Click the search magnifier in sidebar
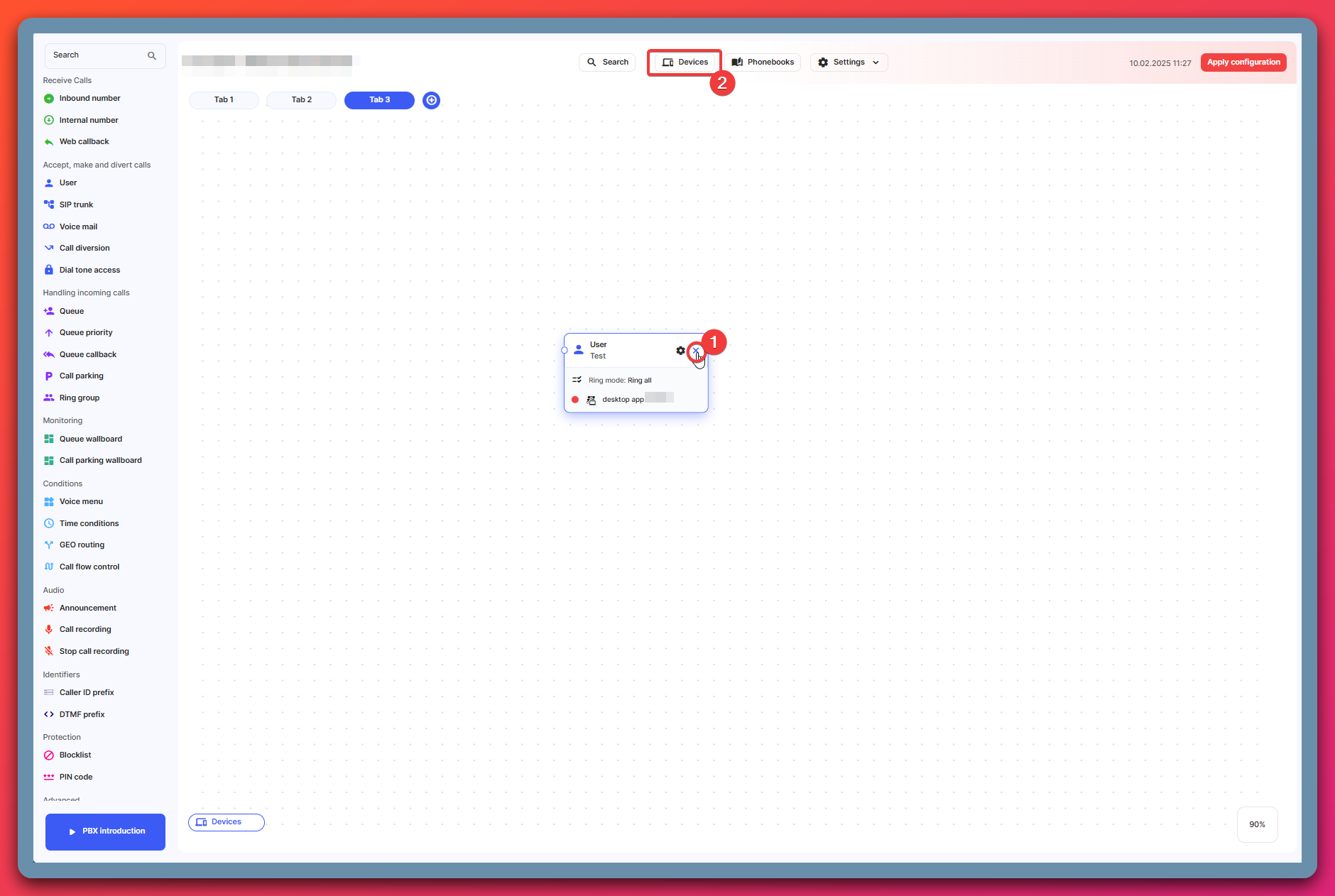 click(x=151, y=55)
